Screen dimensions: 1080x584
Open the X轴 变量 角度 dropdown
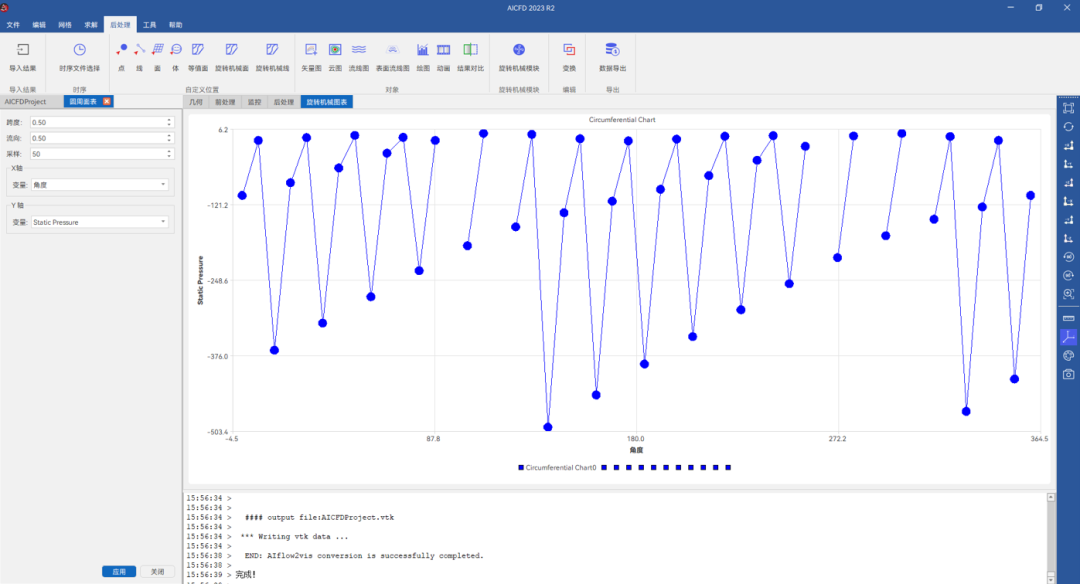coord(100,185)
